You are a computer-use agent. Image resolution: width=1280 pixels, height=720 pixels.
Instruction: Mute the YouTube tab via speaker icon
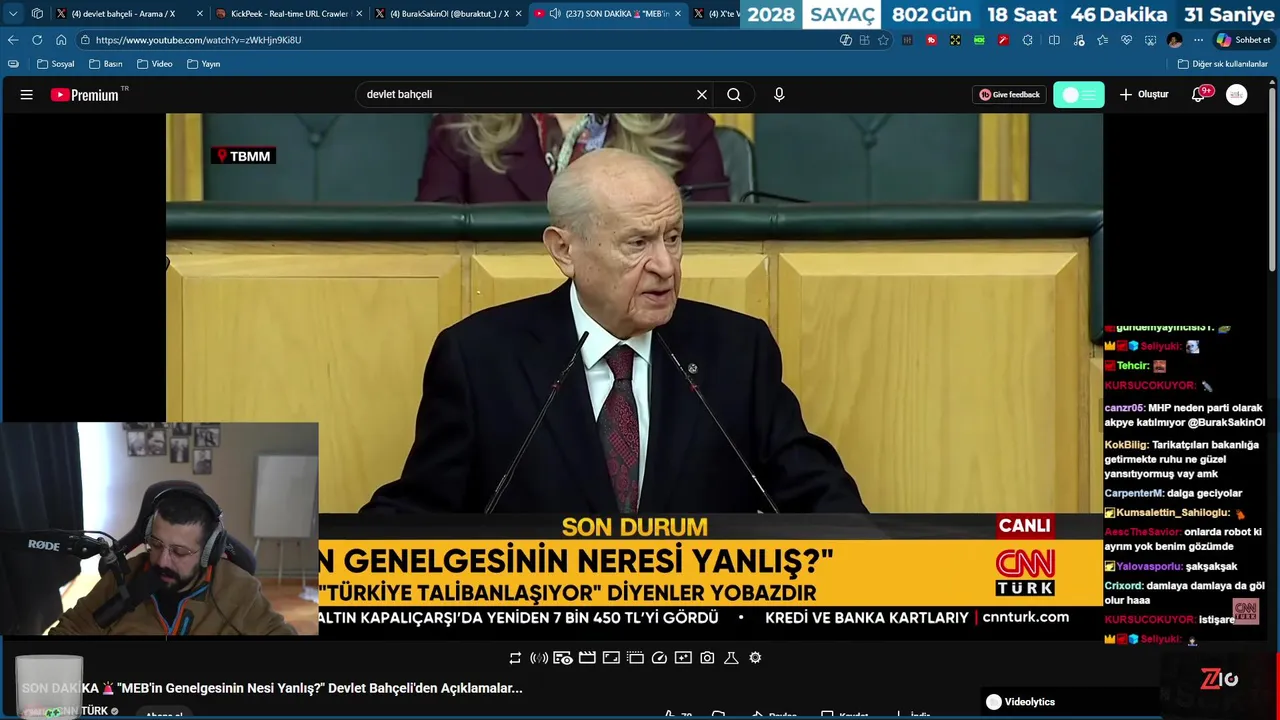(555, 14)
